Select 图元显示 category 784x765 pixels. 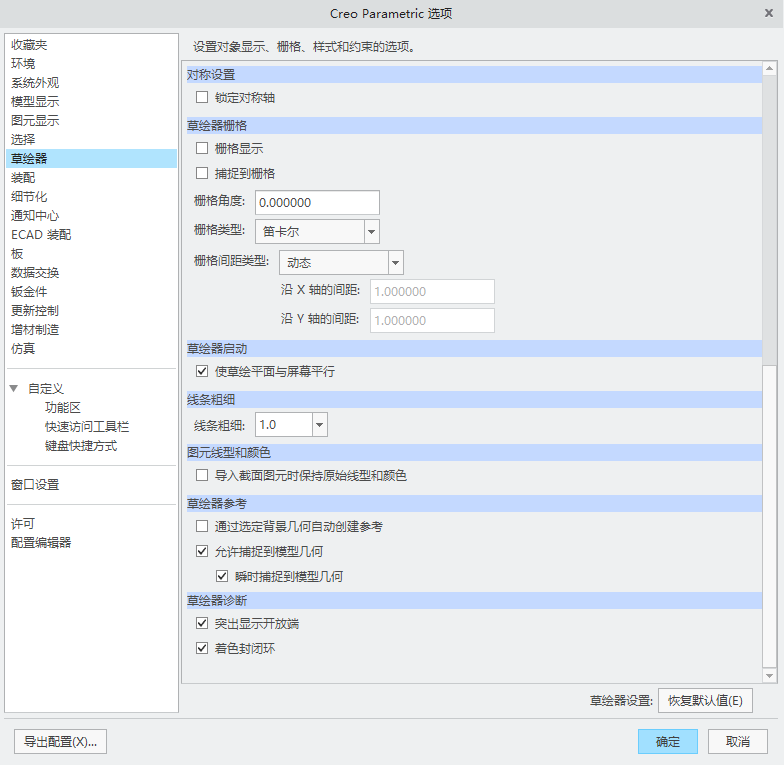pyautogui.click(x=92, y=120)
